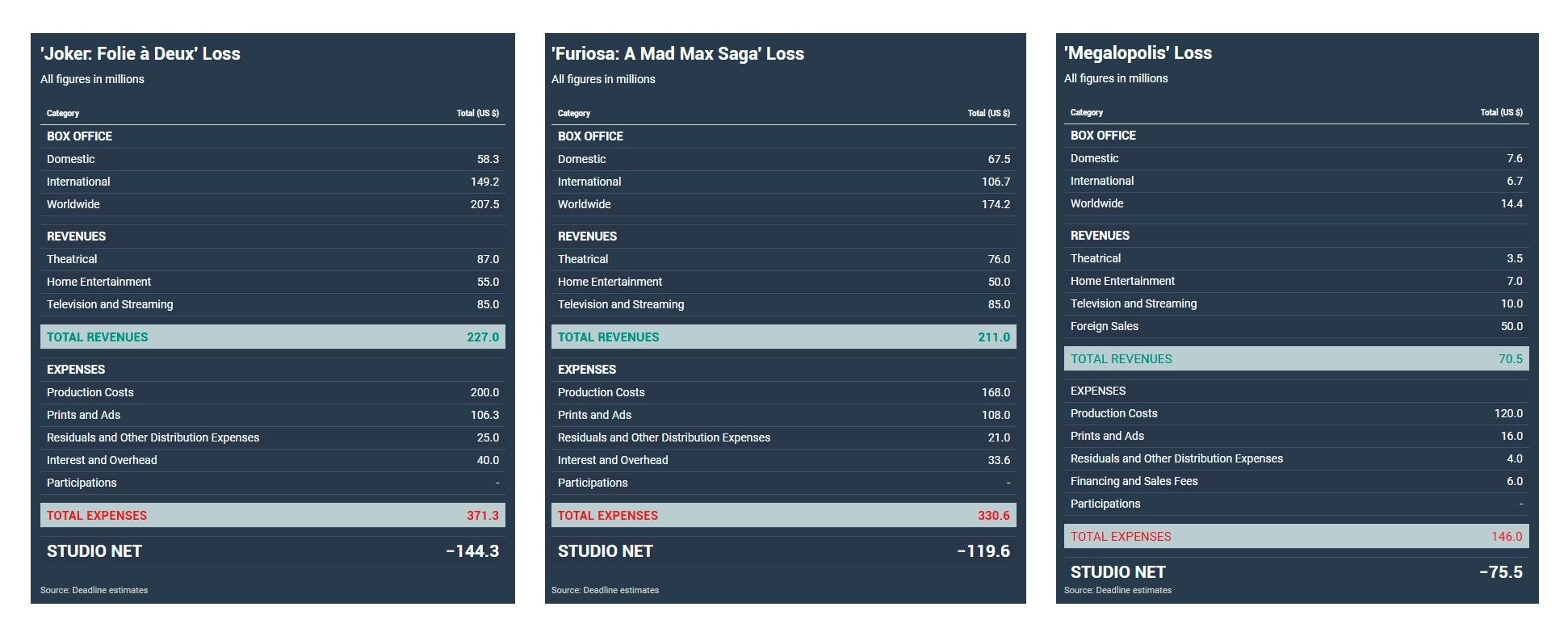Screen dimensions: 1568x636
Task: Click Furiosa Studio Net -119.6
Action: [x=983, y=551]
